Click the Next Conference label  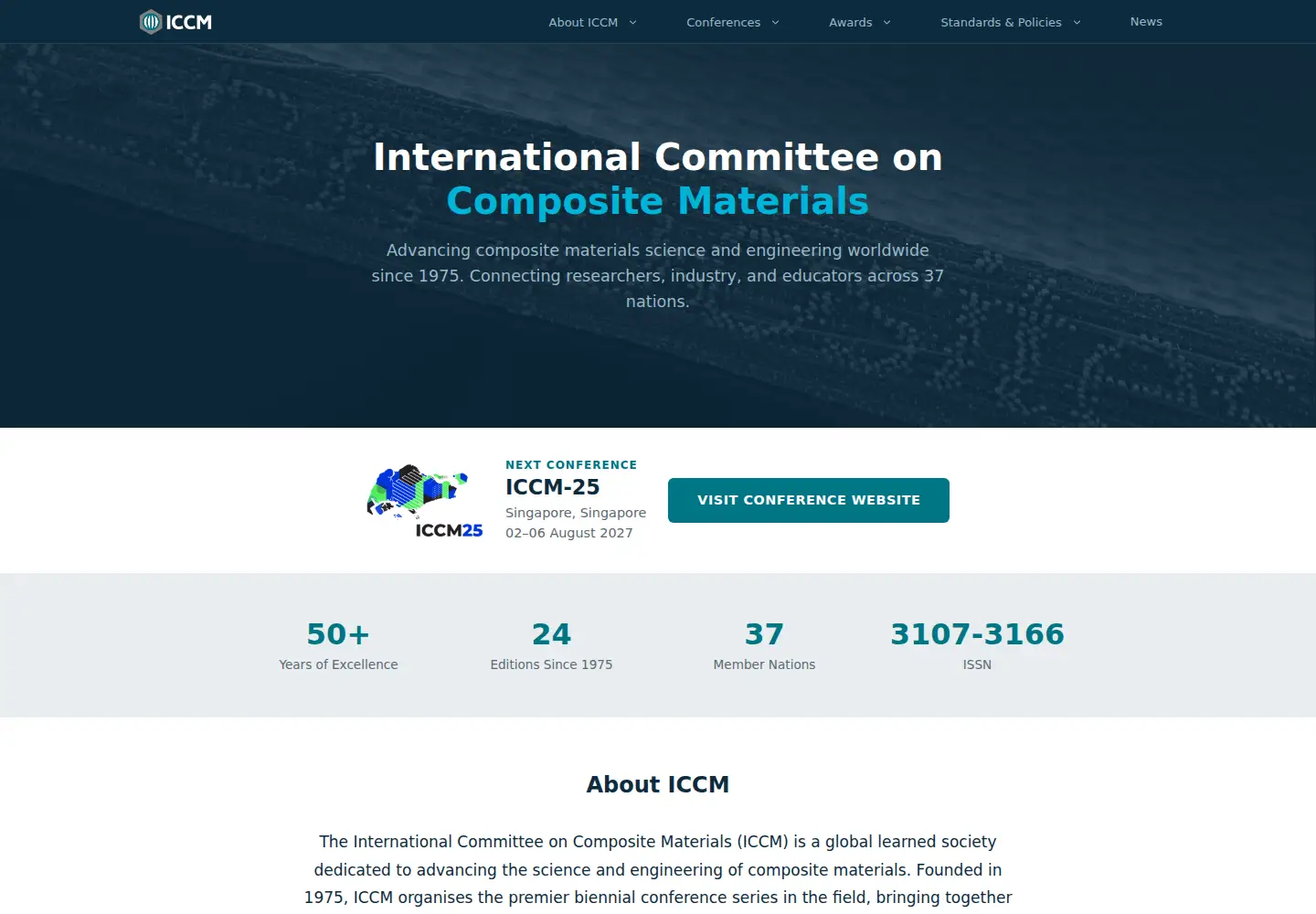[571, 464]
